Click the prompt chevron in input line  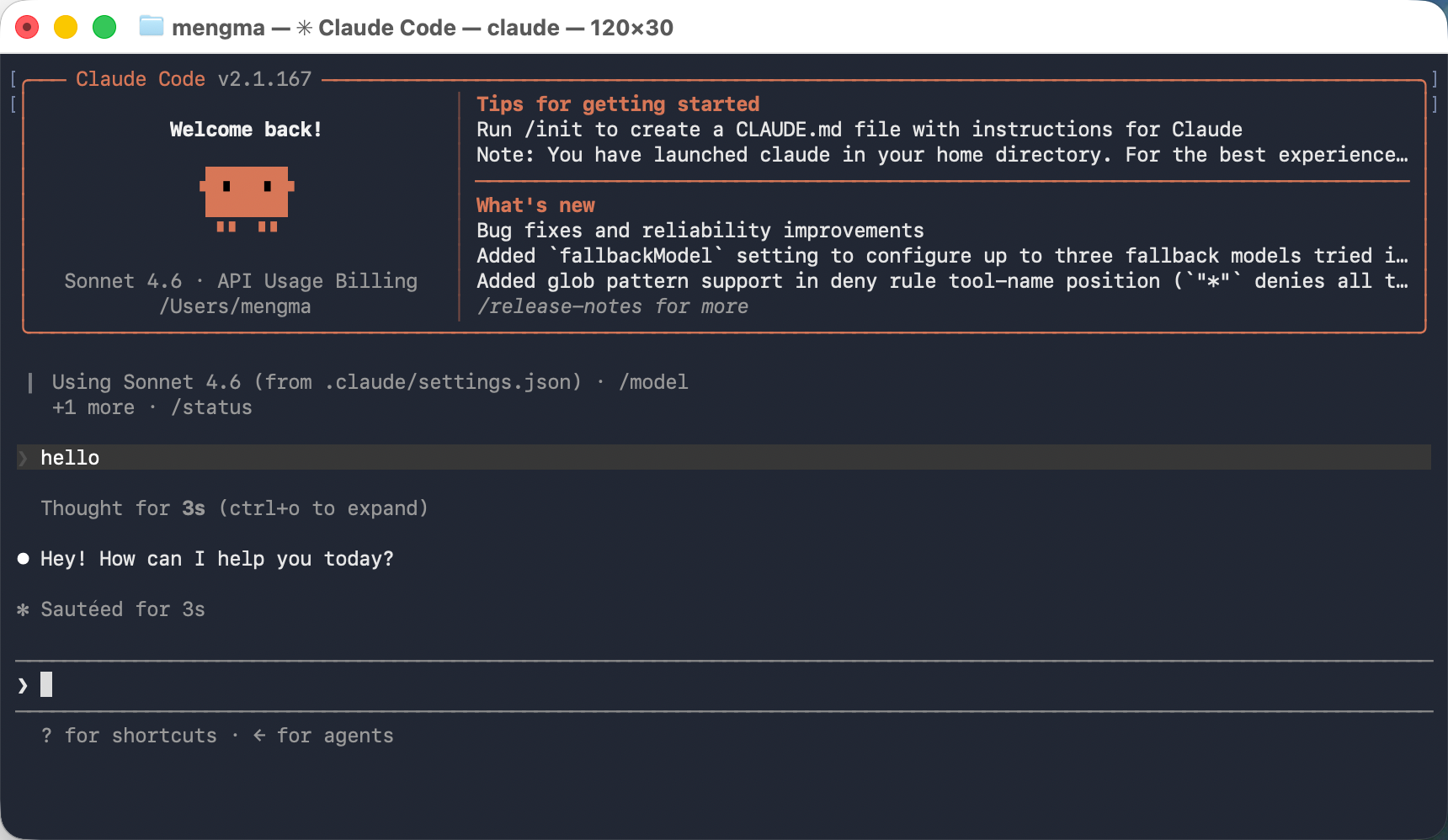23,685
